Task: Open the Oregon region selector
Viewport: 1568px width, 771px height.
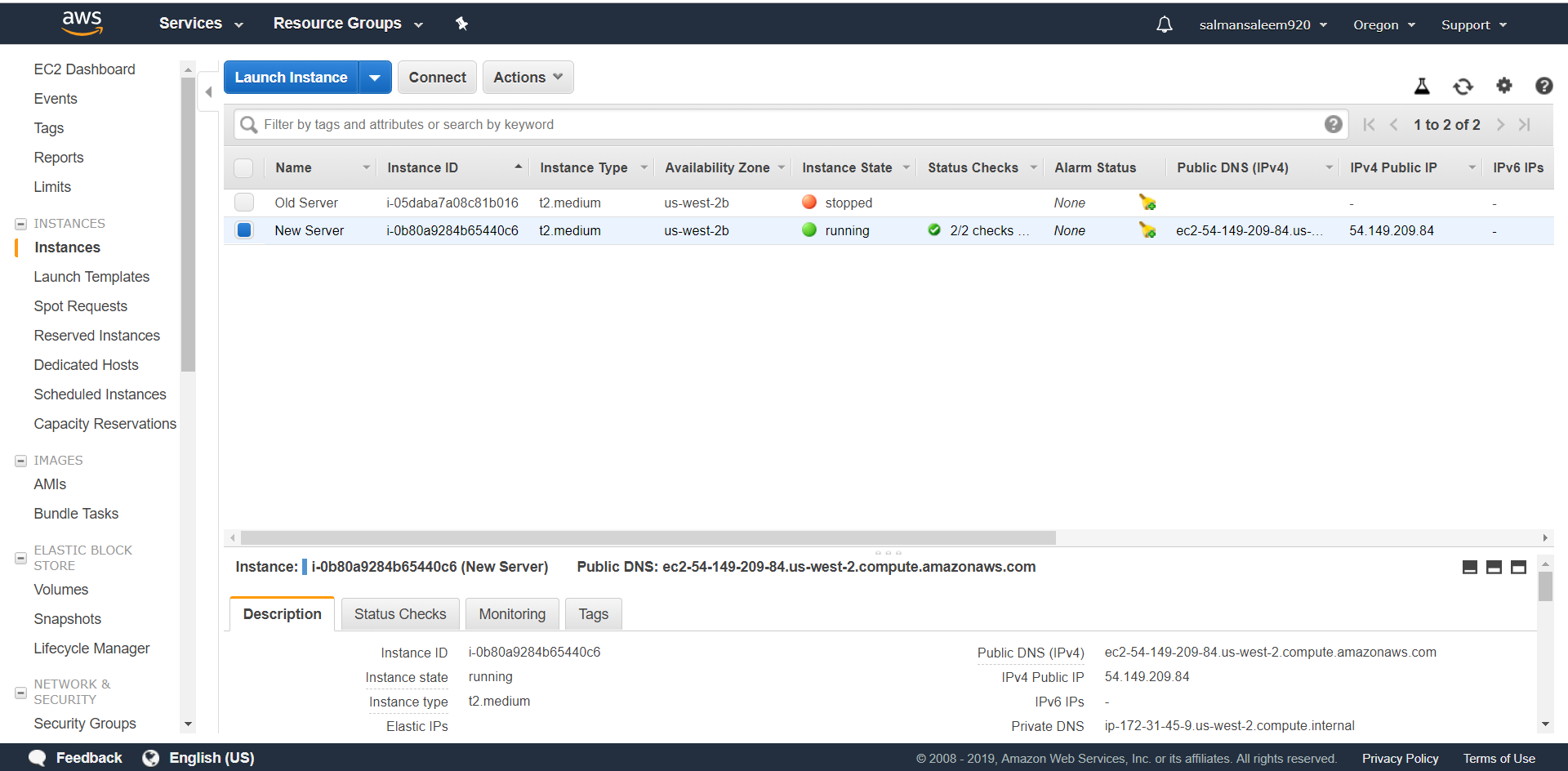Action: [1383, 25]
